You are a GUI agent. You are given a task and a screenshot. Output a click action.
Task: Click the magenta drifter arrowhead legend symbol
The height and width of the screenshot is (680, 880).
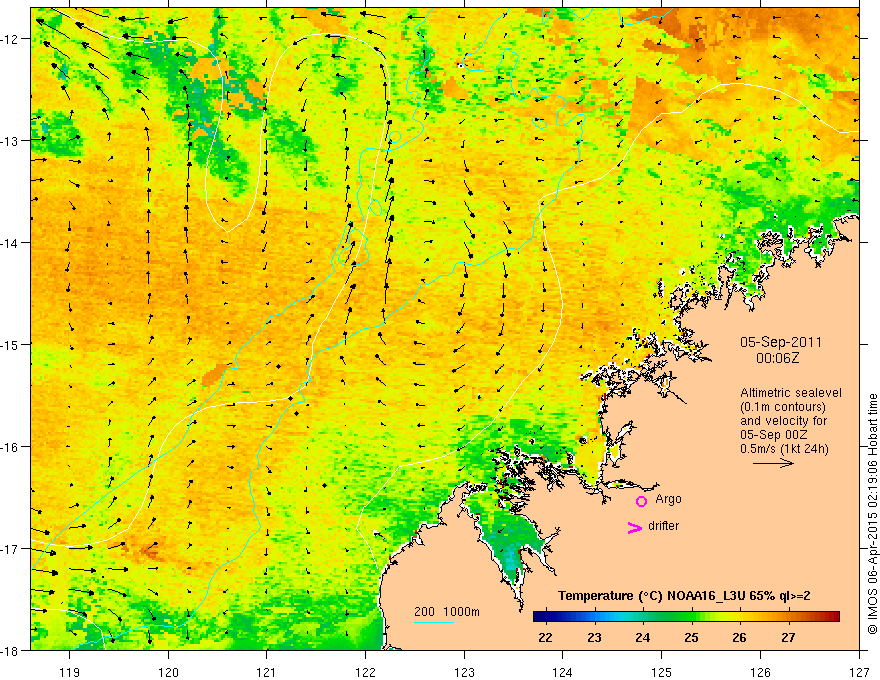pyautogui.click(x=635, y=527)
